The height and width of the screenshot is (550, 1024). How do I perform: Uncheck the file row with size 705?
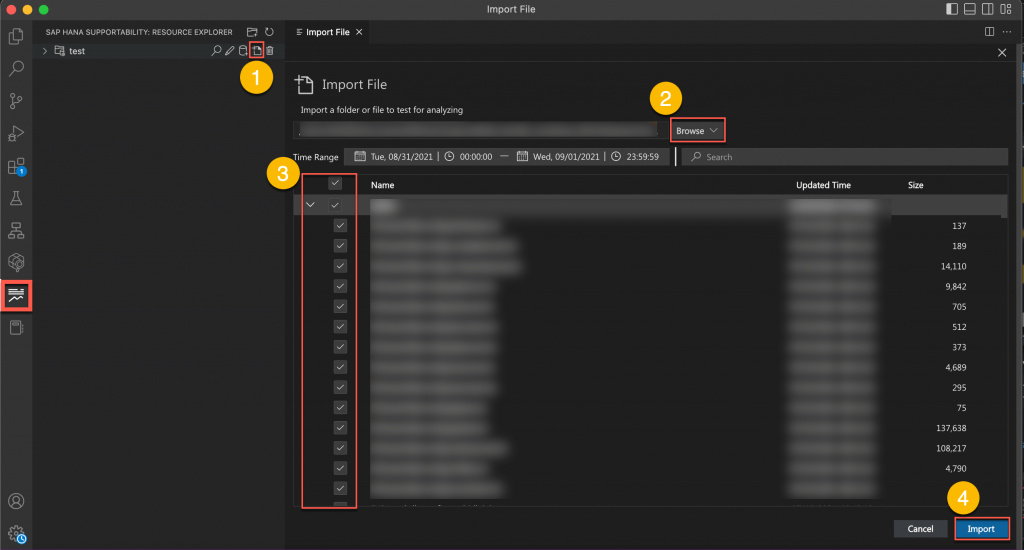point(340,306)
